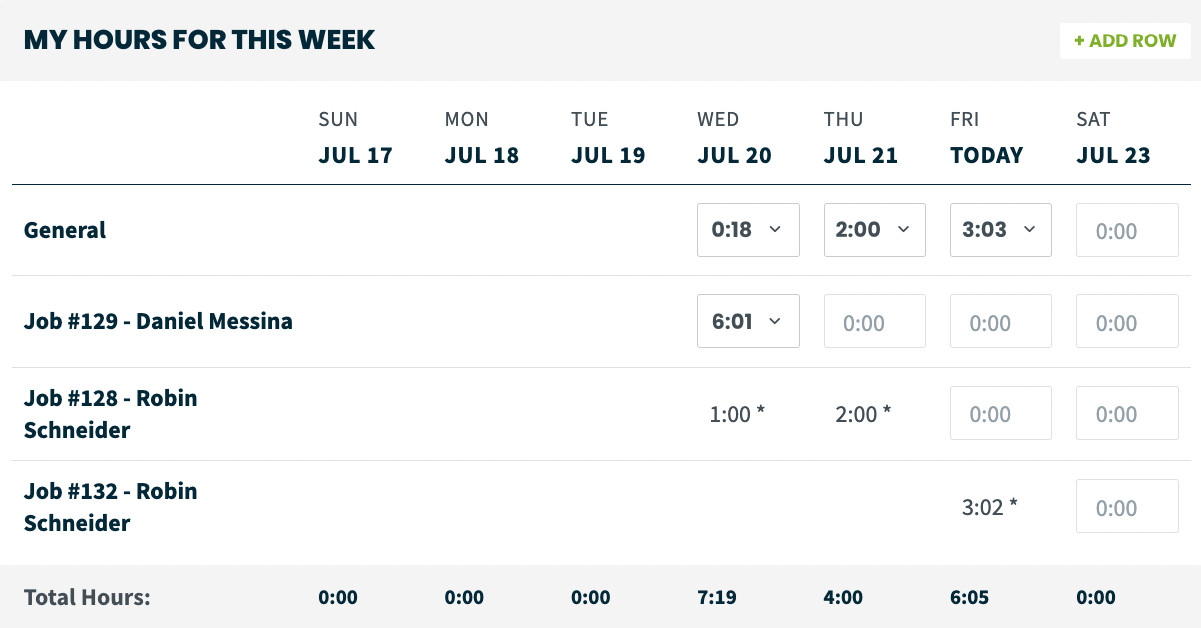The width and height of the screenshot is (1201, 628).
Task: Click the + ADD ROW button
Action: (1124, 40)
